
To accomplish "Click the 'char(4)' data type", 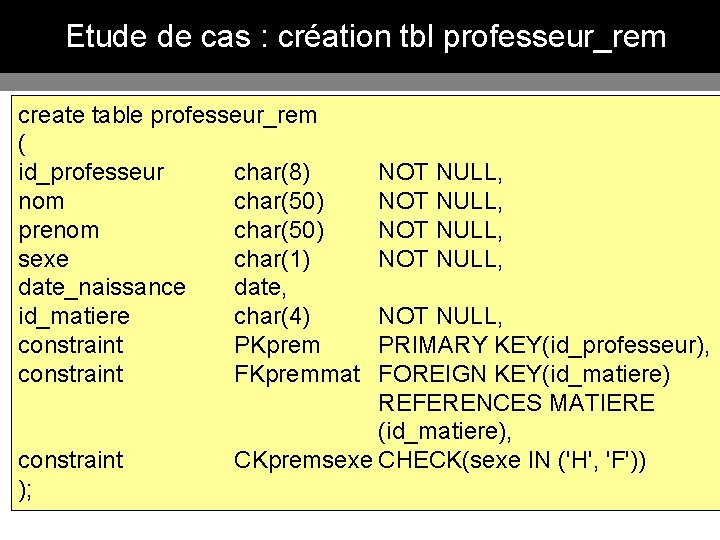I will [x=272, y=317].
